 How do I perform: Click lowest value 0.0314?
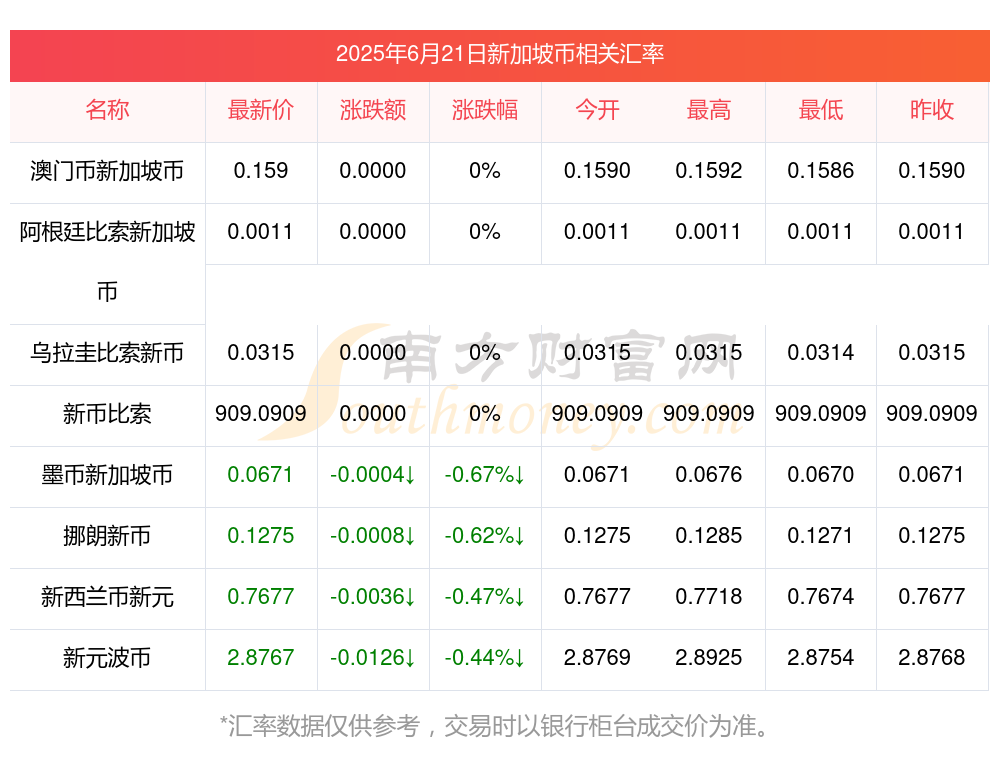tap(821, 352)
